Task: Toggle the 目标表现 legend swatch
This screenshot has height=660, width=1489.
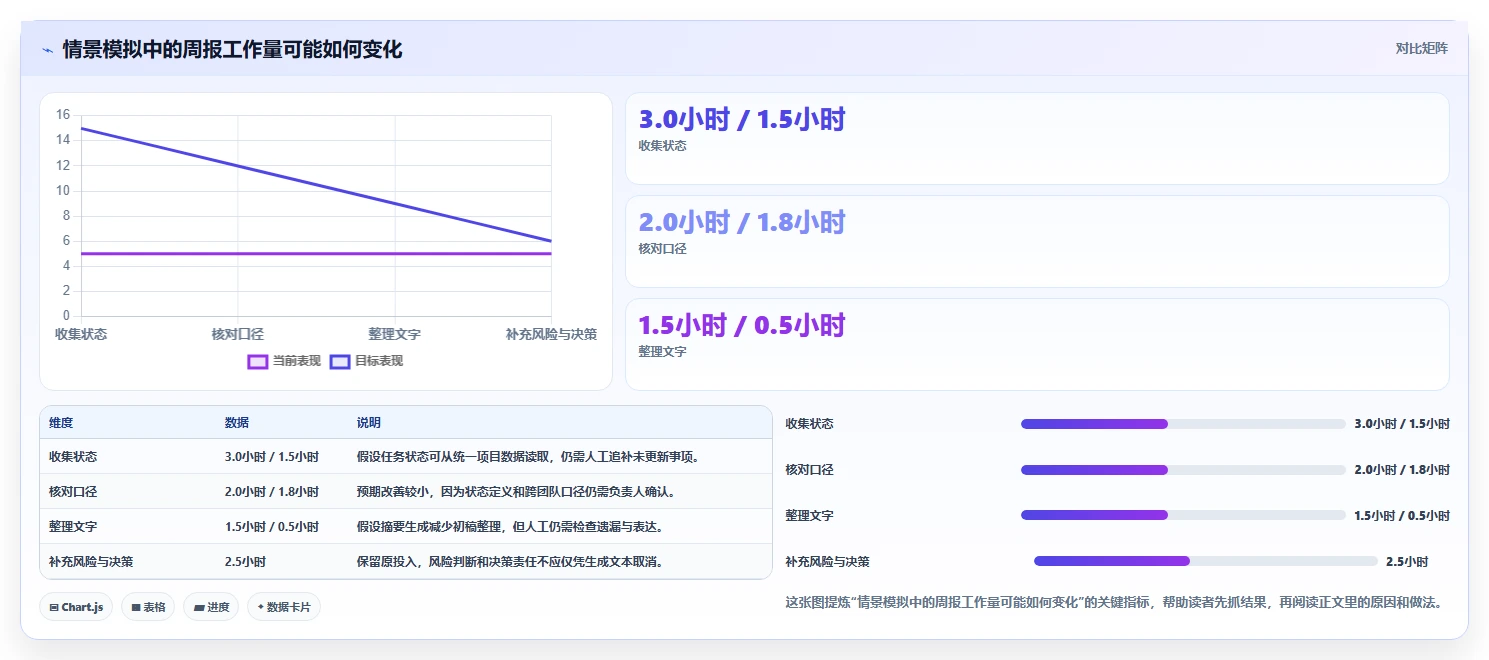Action: tap(340, 361)
